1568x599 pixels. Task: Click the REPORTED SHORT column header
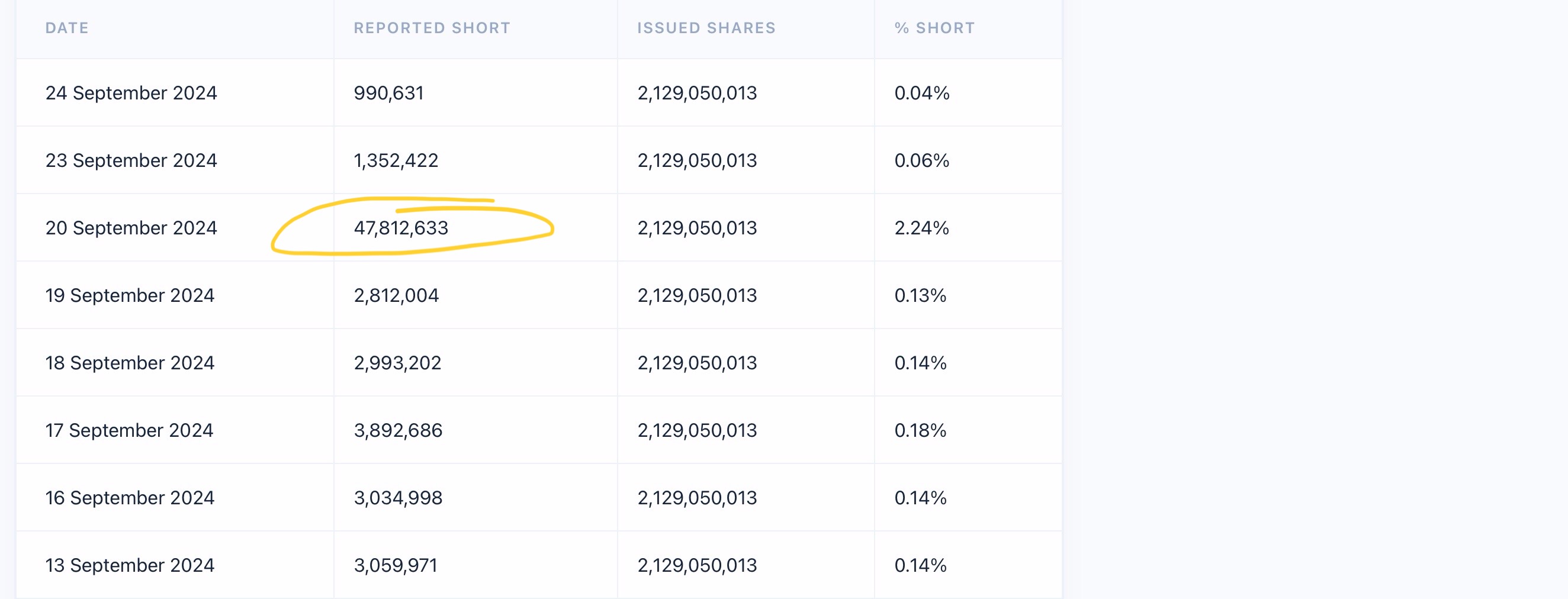tap(432, 28)
